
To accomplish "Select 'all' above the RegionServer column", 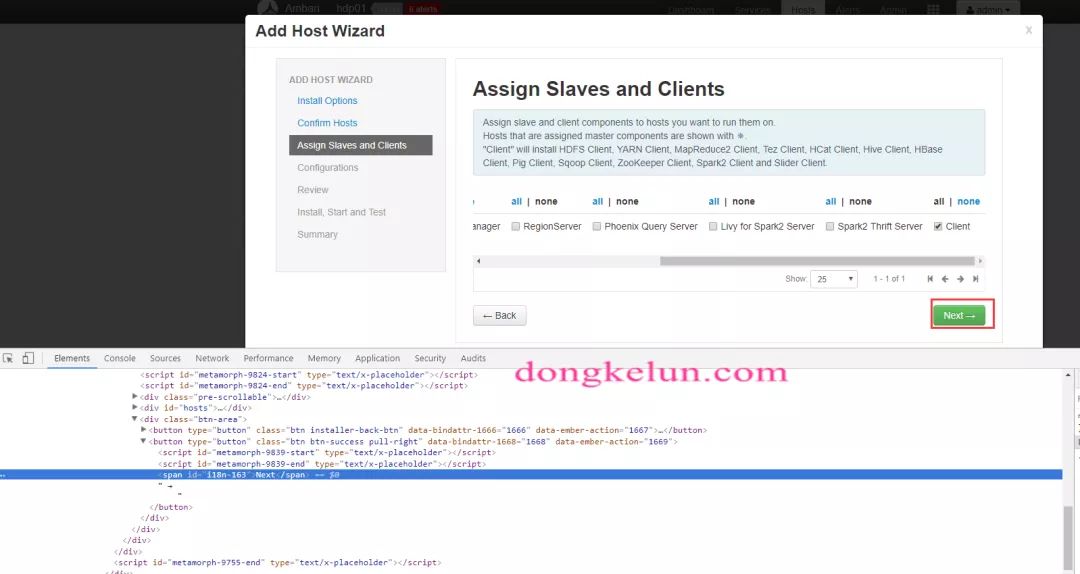I will [x=517, y=201].
